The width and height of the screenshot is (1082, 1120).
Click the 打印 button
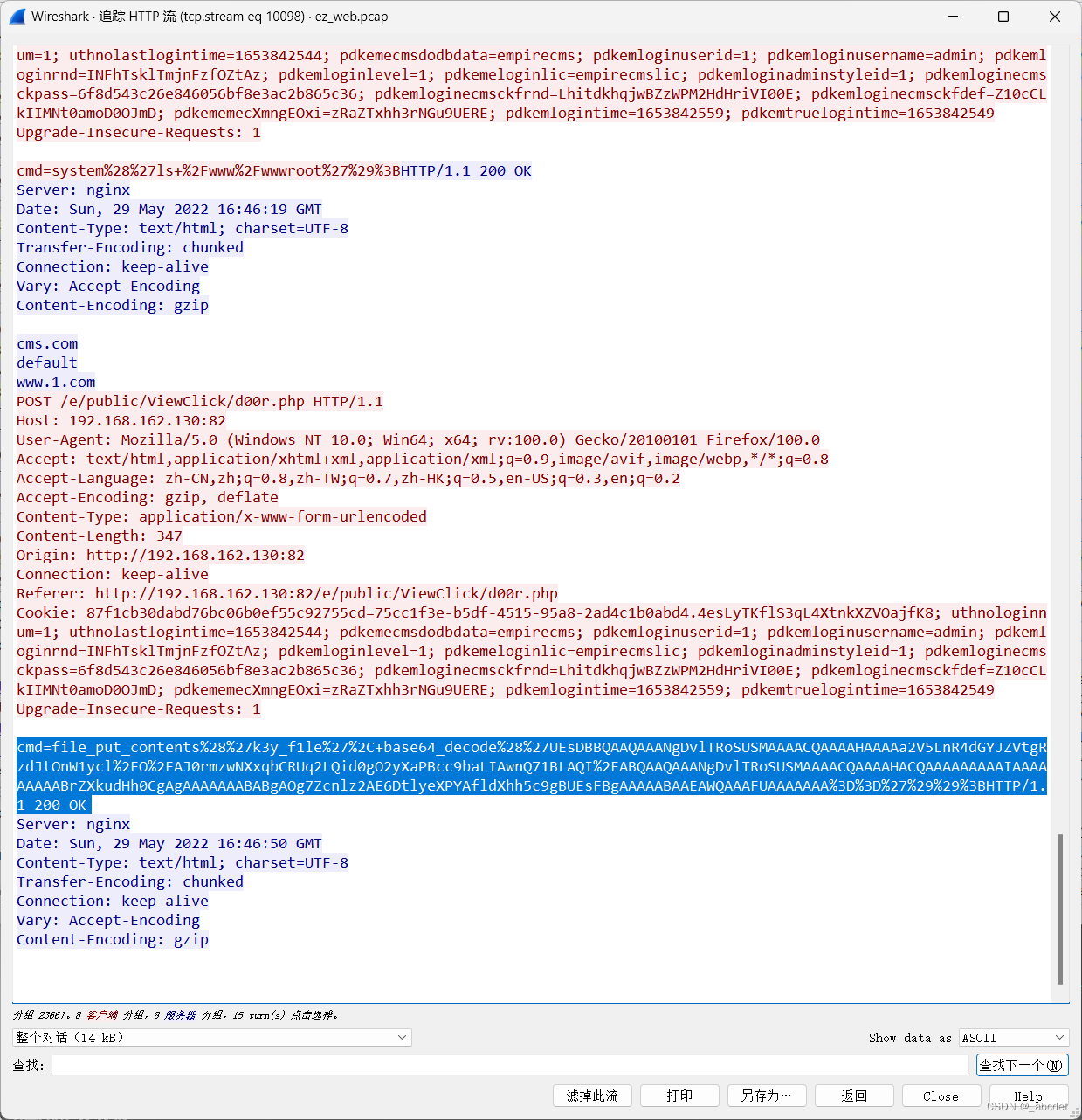[679, 1096]
